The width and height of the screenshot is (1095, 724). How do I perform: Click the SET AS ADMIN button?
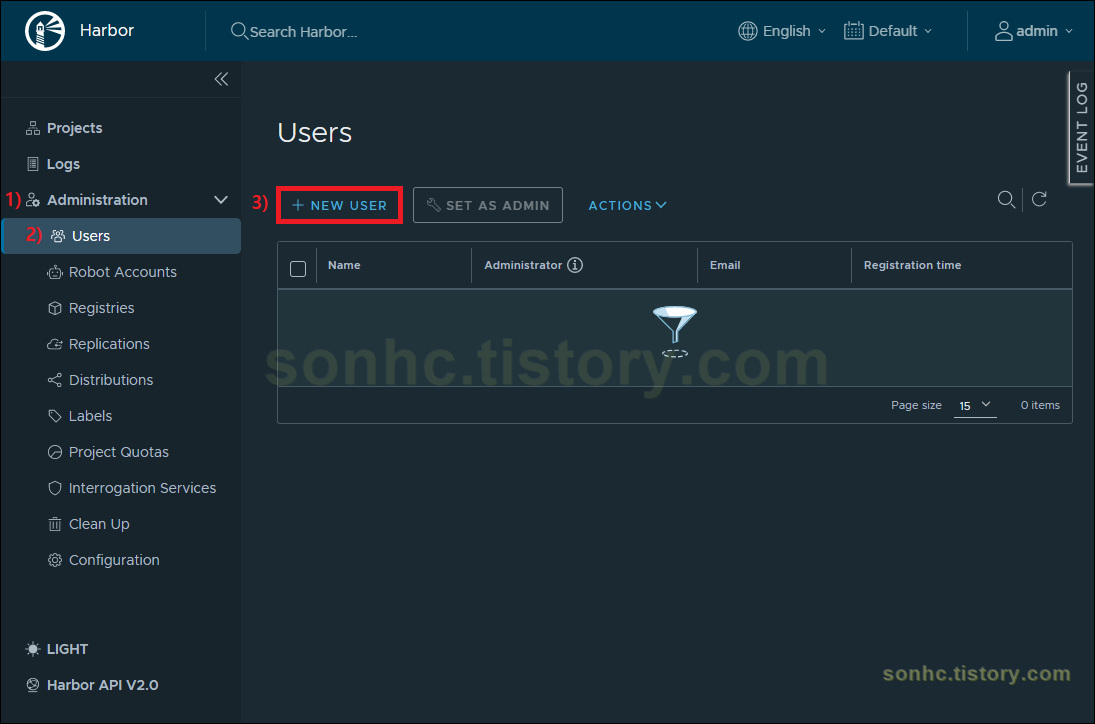[488, 205]
